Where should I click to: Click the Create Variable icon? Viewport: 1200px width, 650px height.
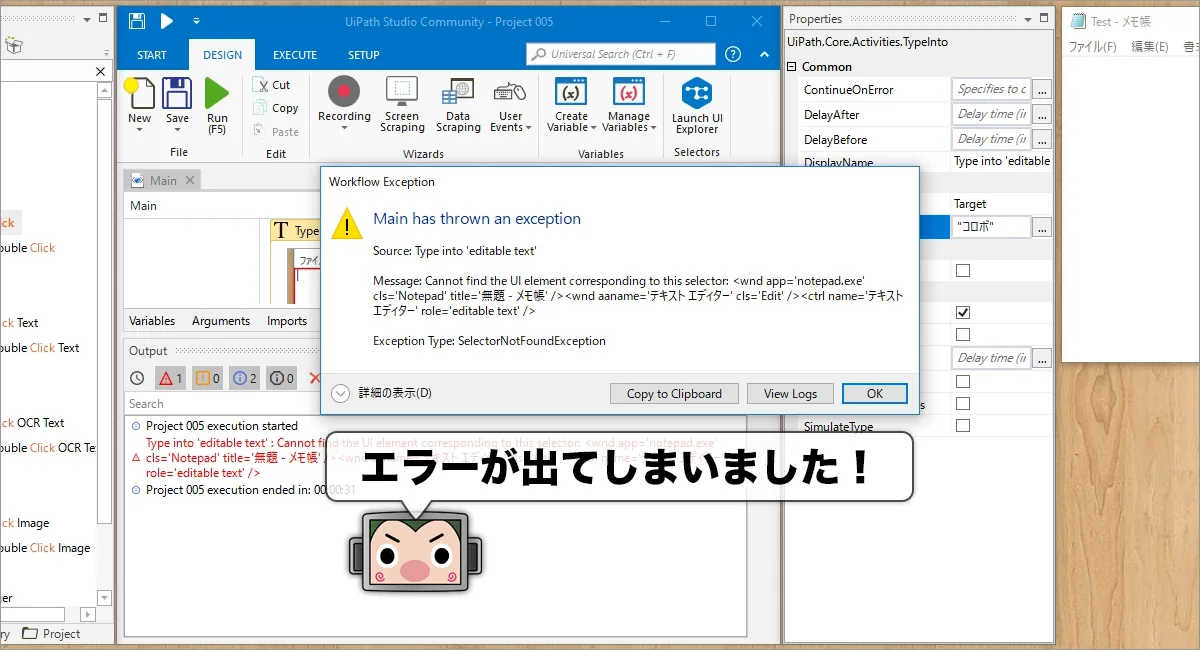coord(571,91)
